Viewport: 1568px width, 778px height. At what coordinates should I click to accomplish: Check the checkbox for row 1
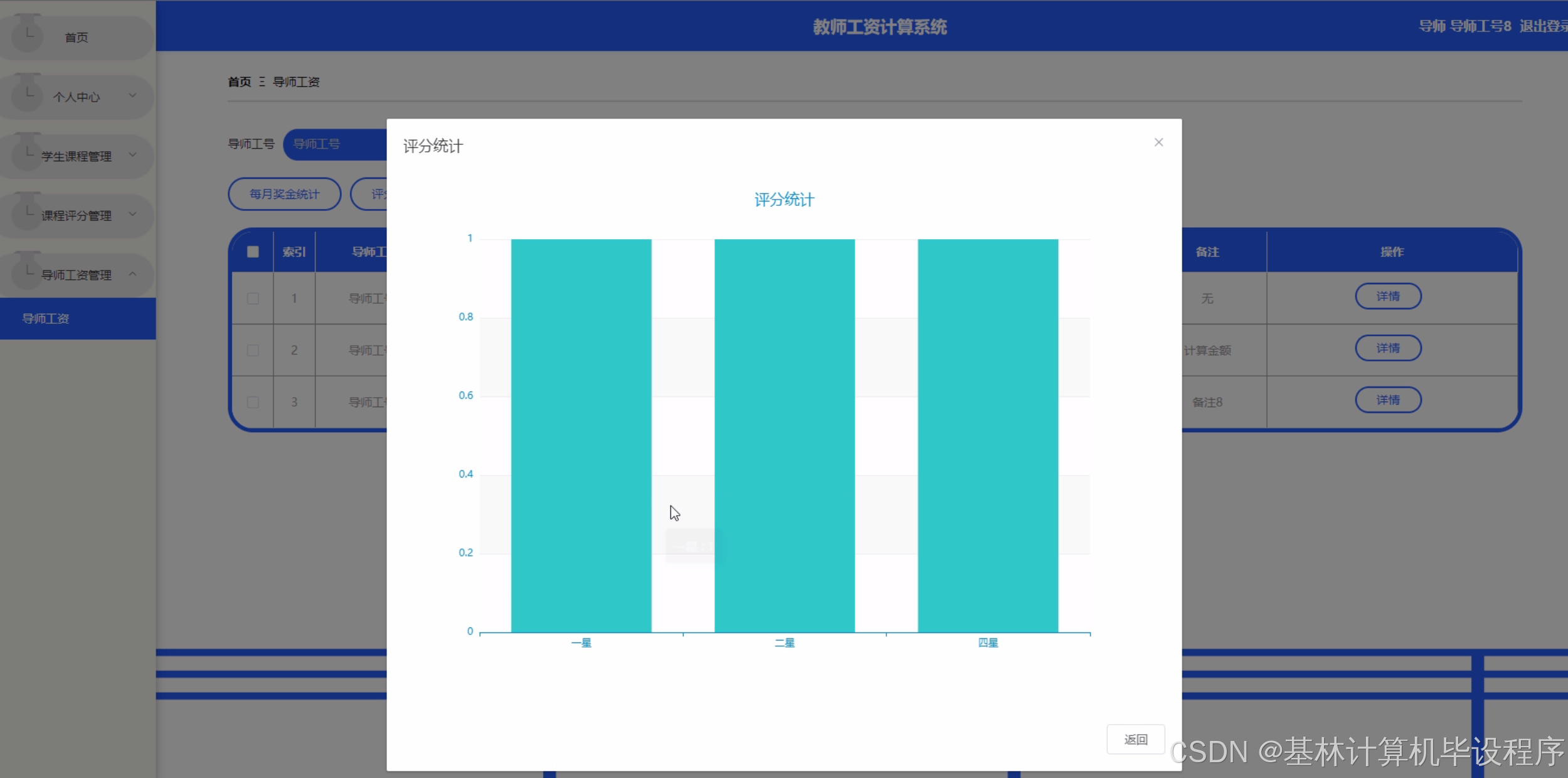(253, 299)
